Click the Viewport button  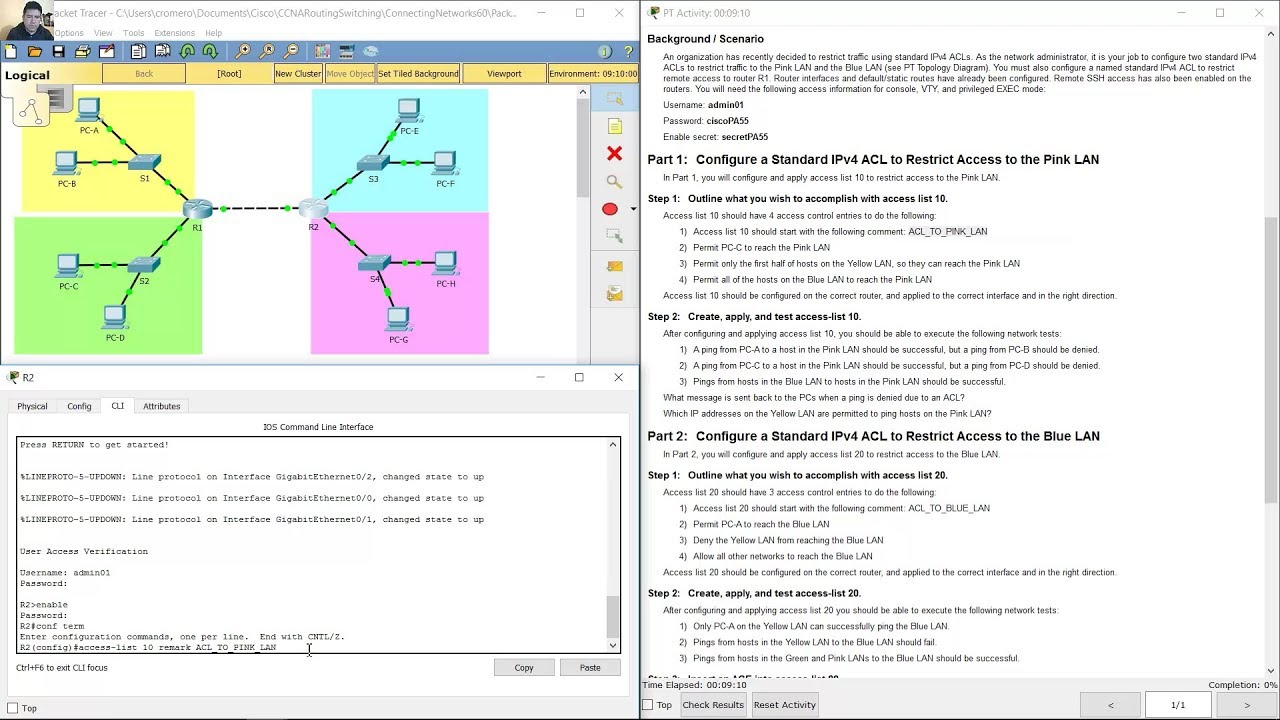(504, 74)
